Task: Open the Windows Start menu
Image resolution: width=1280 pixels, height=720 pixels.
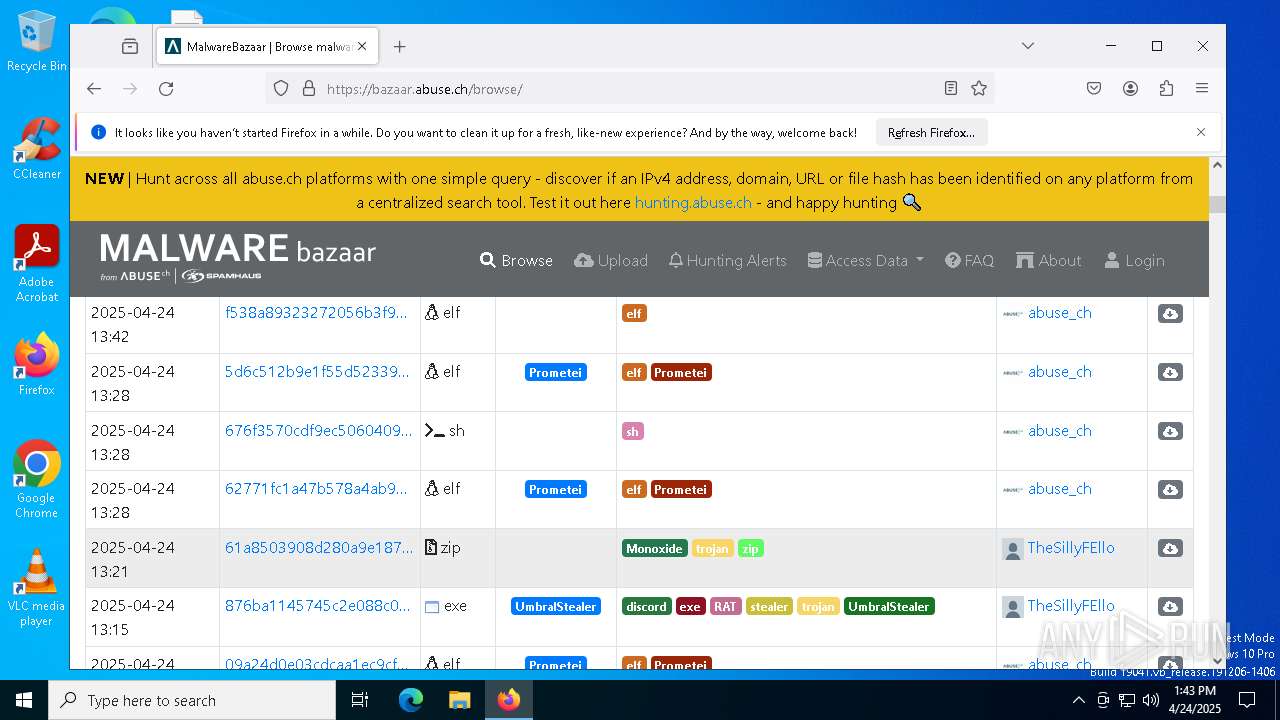Action: tap(24, 700)
